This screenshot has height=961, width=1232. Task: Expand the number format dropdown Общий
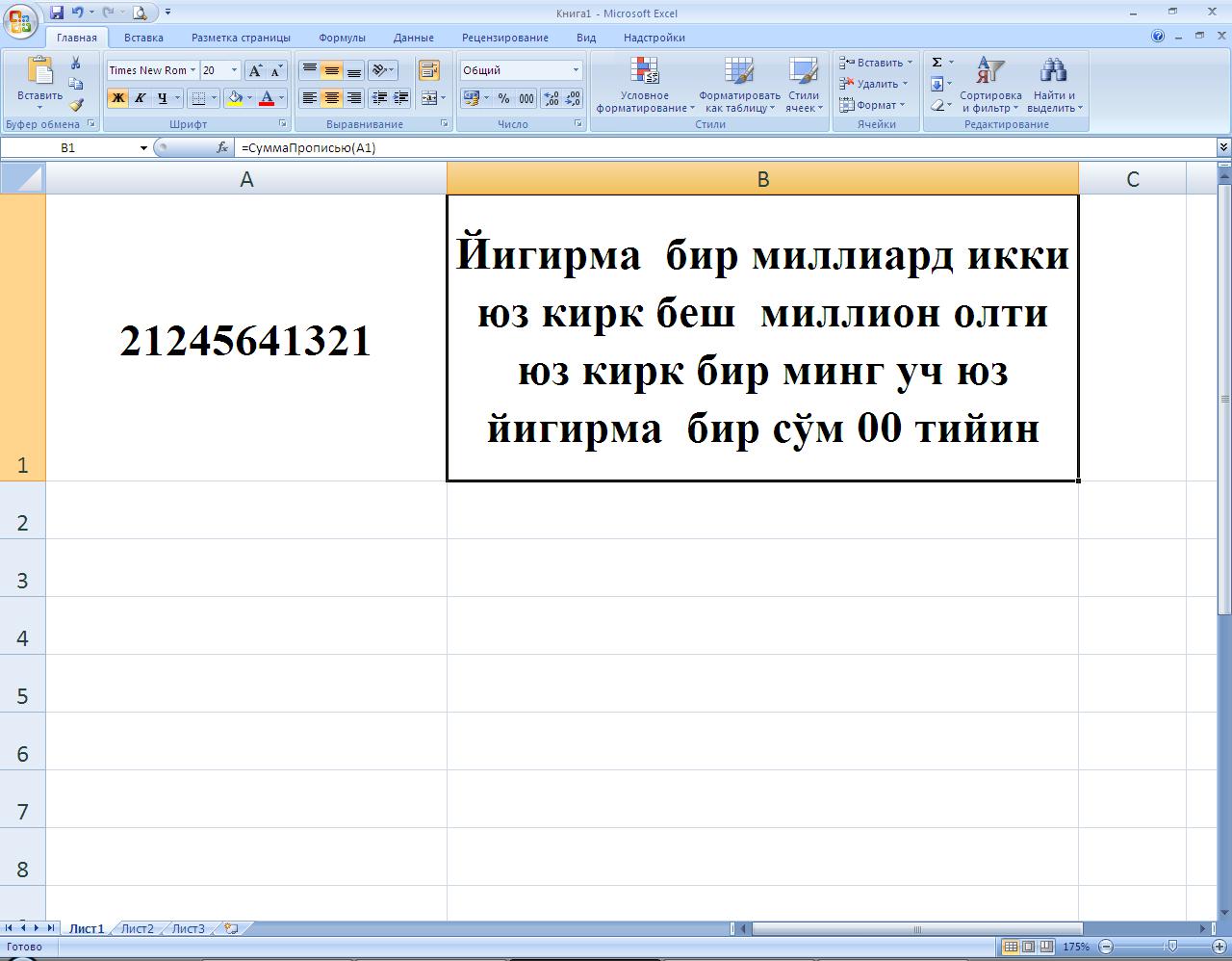point(576,70)
